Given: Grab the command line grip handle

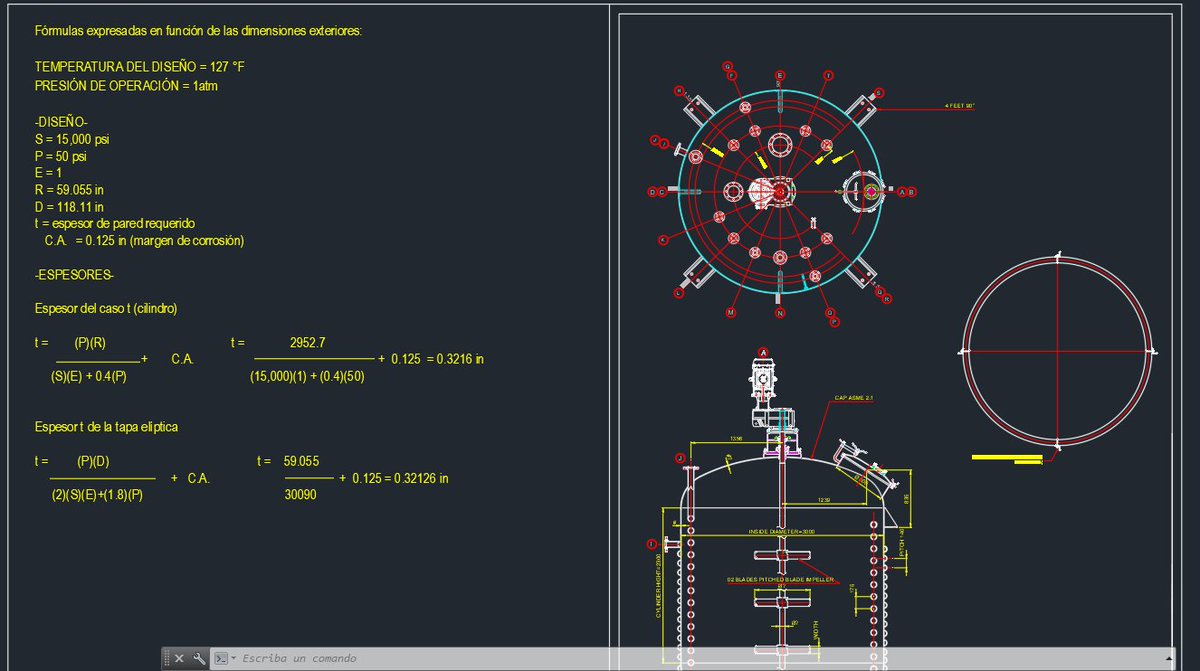Looking at the screenshot, I should [166, 658].
